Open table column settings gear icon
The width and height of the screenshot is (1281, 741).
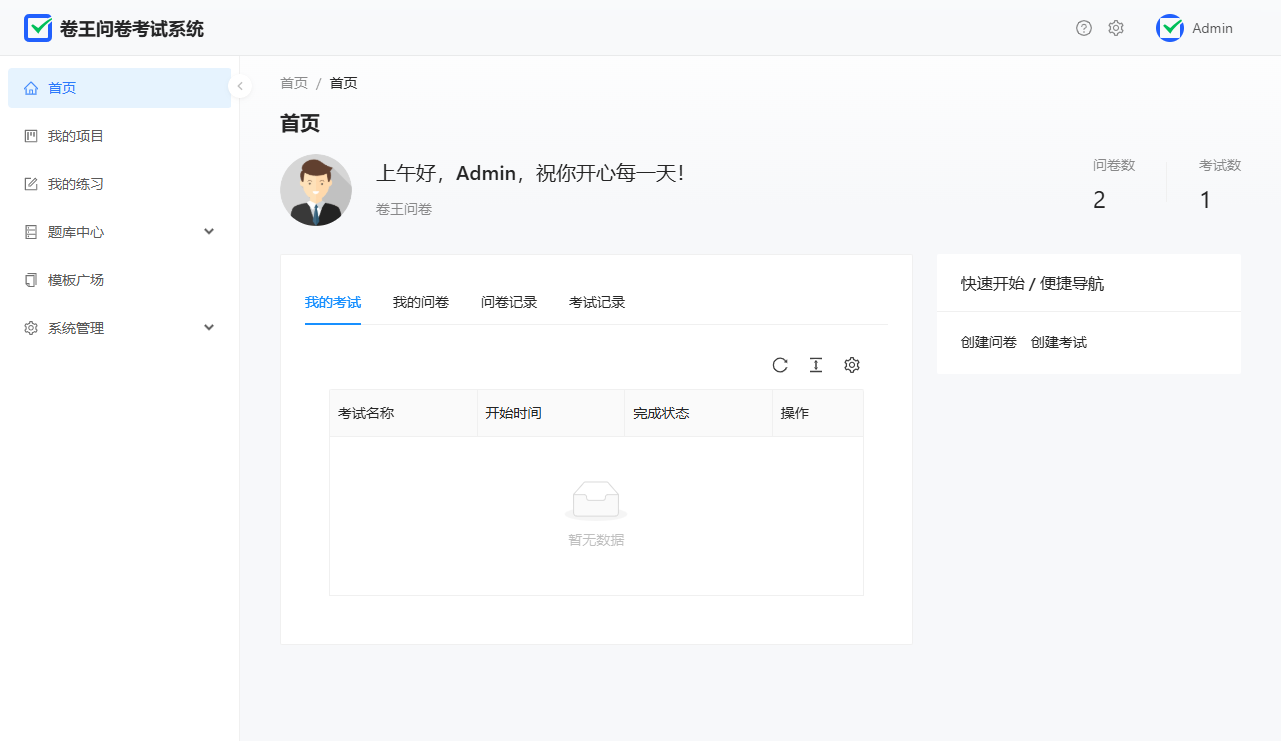(852, 365)
